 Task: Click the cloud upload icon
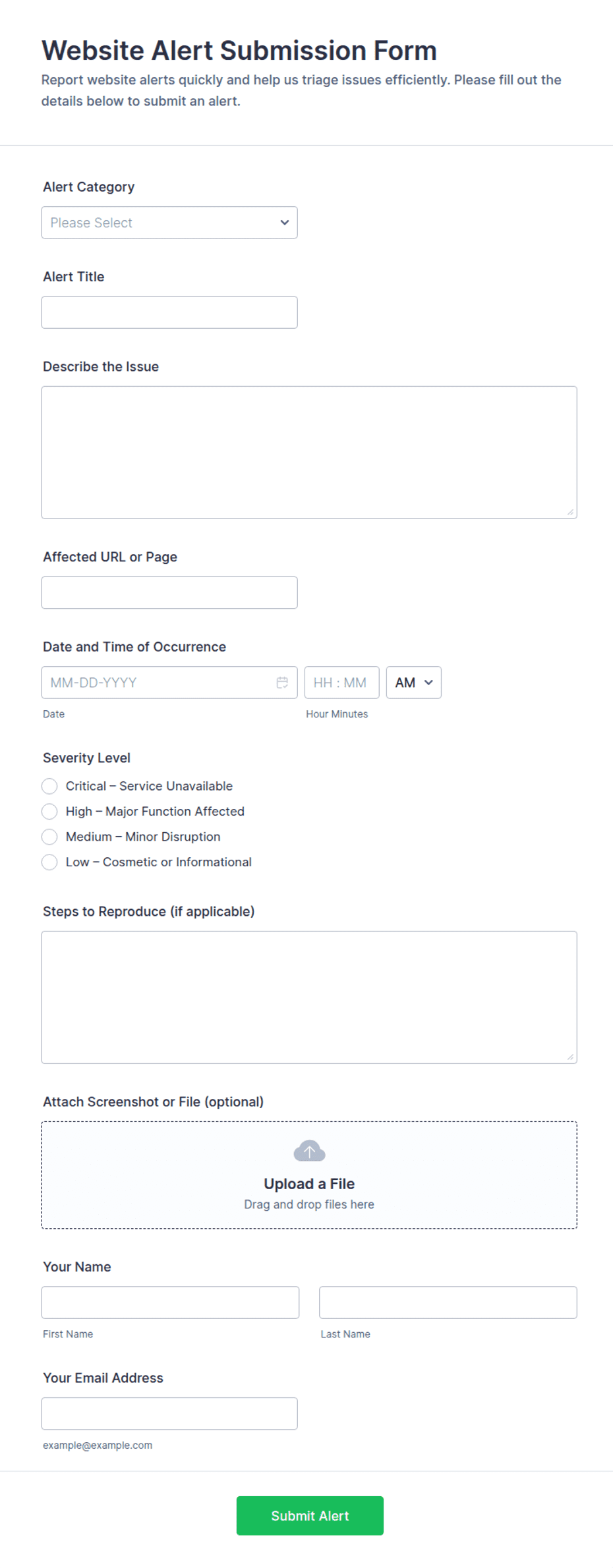[x=309, y=1151]
